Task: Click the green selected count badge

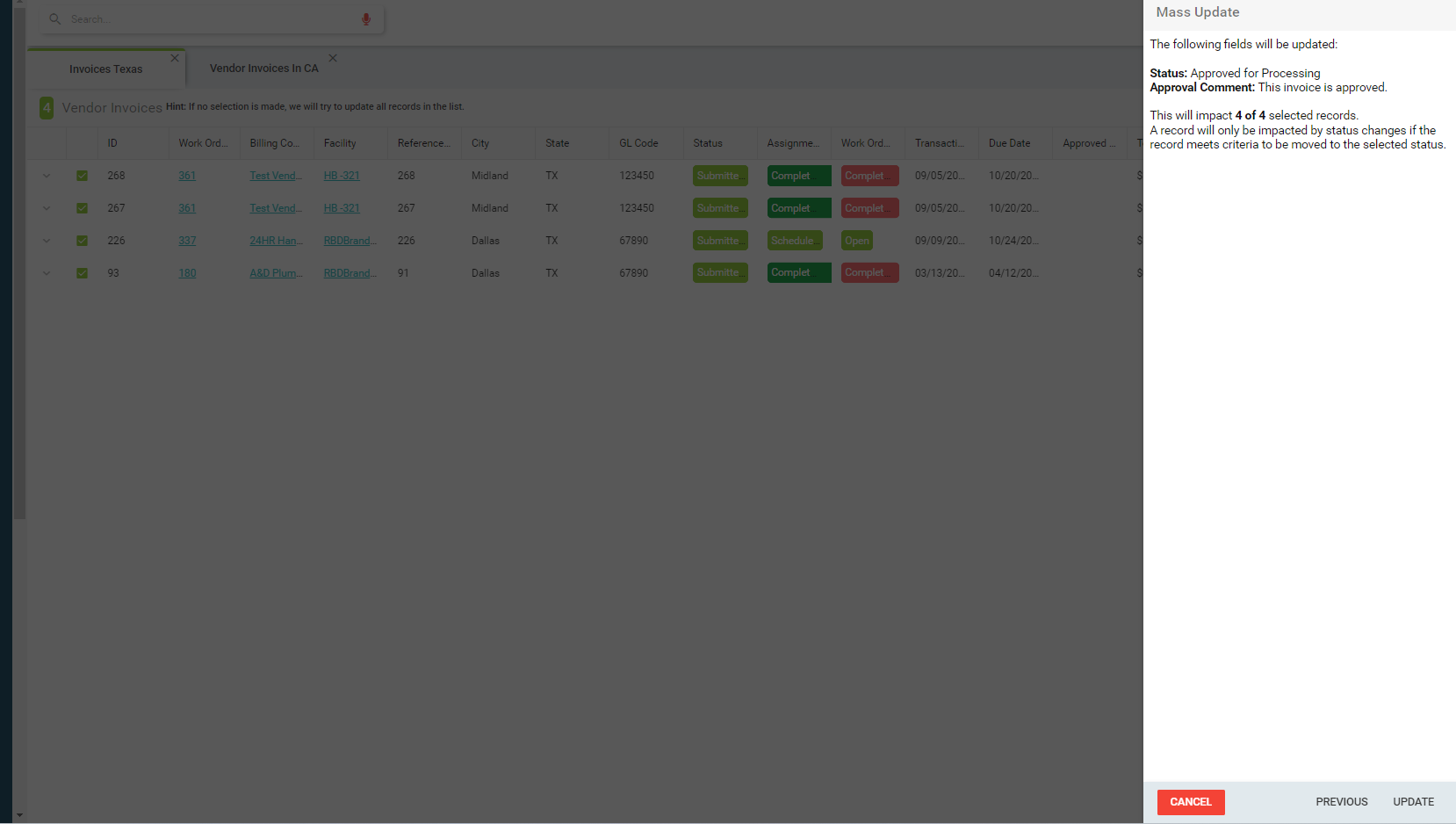Action: pyautogui.click(x=47, y=108)
